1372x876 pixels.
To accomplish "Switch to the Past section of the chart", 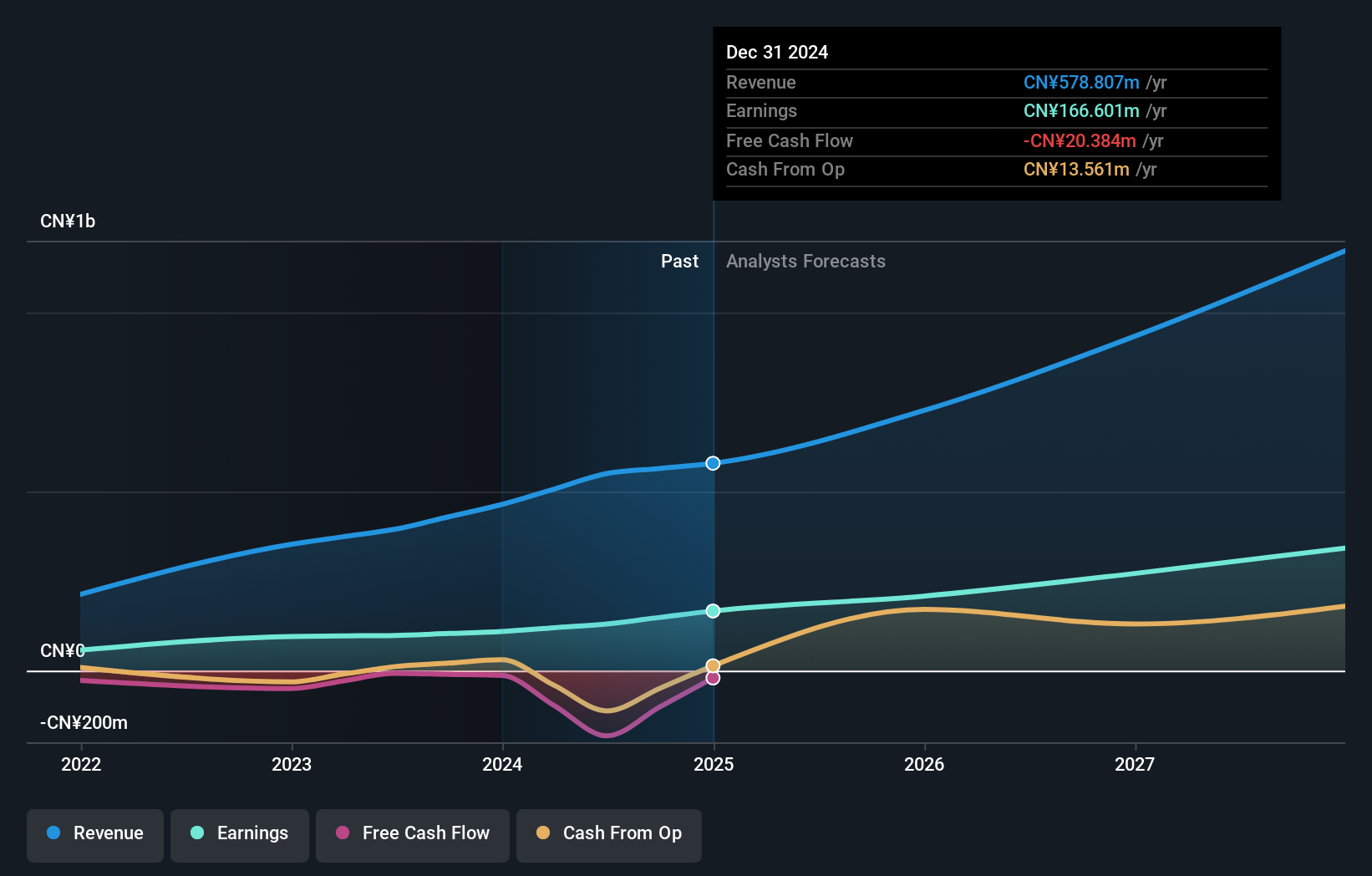I will [679, 261].
